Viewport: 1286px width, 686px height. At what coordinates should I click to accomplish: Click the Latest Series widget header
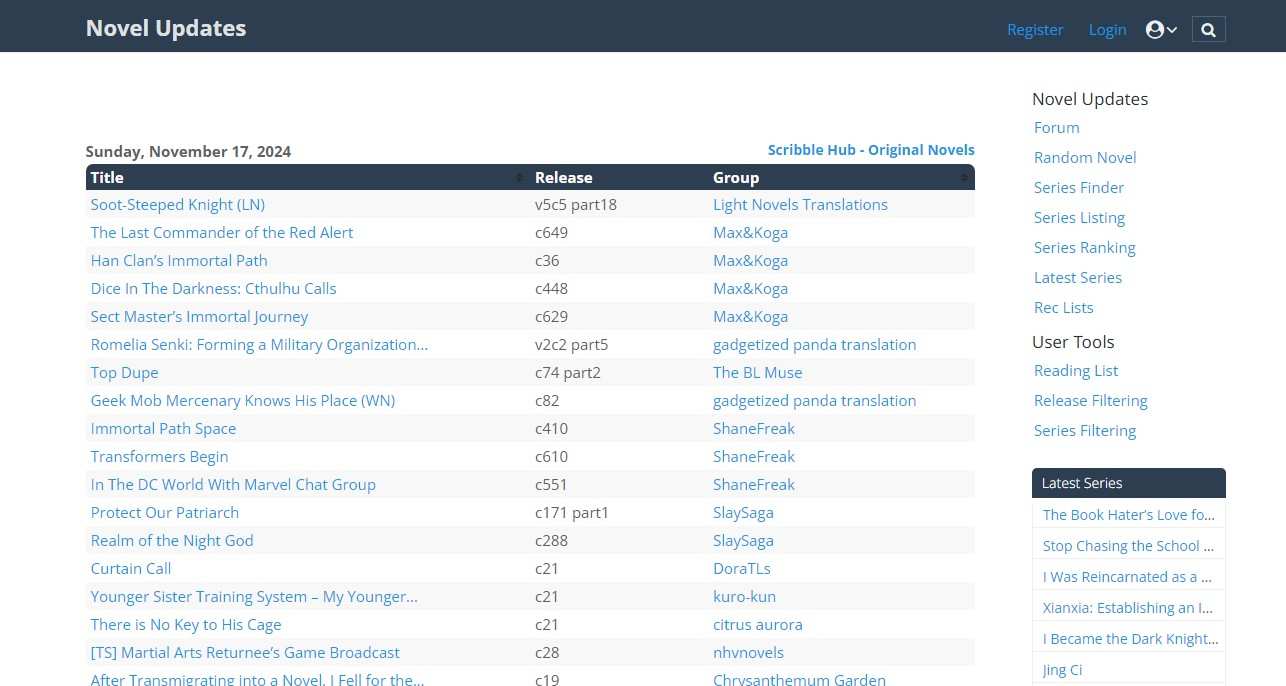[1129, 483]
